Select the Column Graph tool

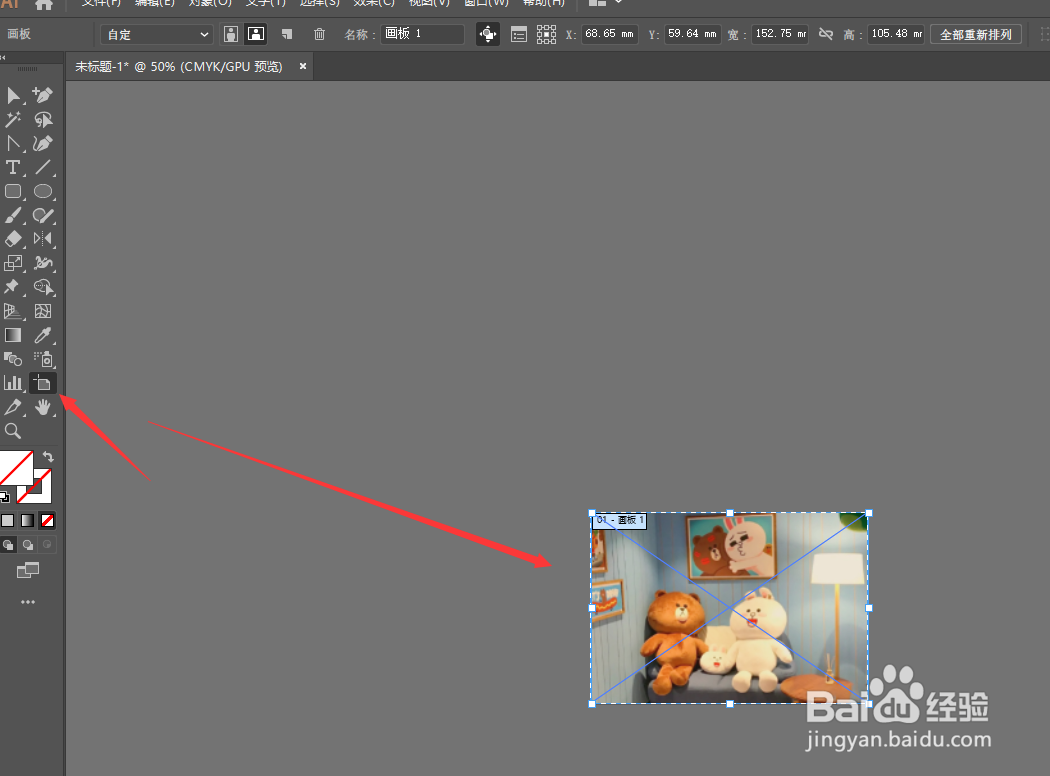pos(13,383)
